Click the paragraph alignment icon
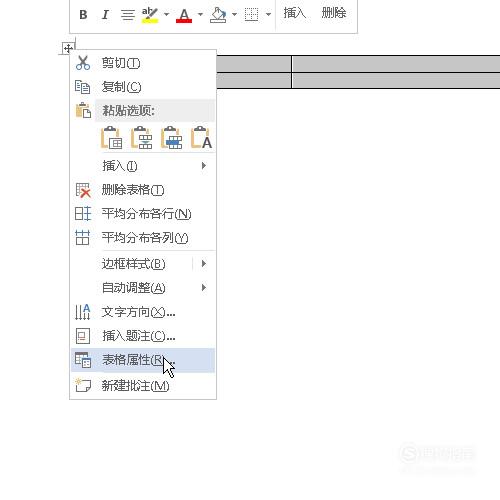This screenshot has height=500, width=500. (128, 15)
